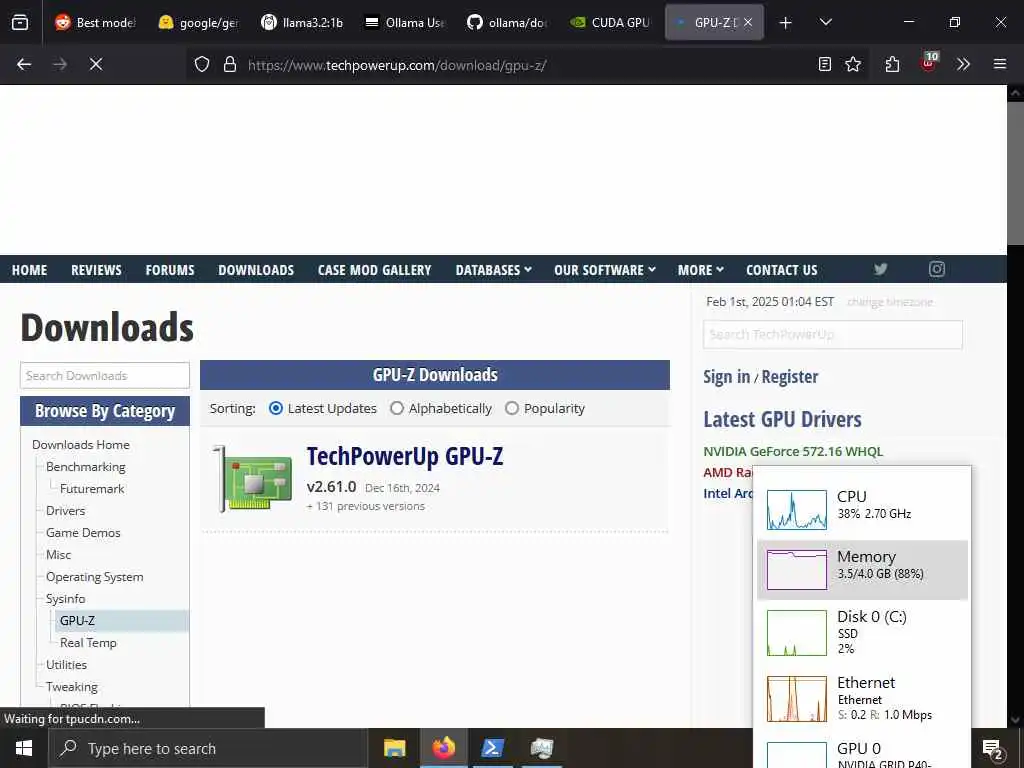1024x768 pixels.
Task: Close the GPU-Z tab
Action: click(748, 22)
